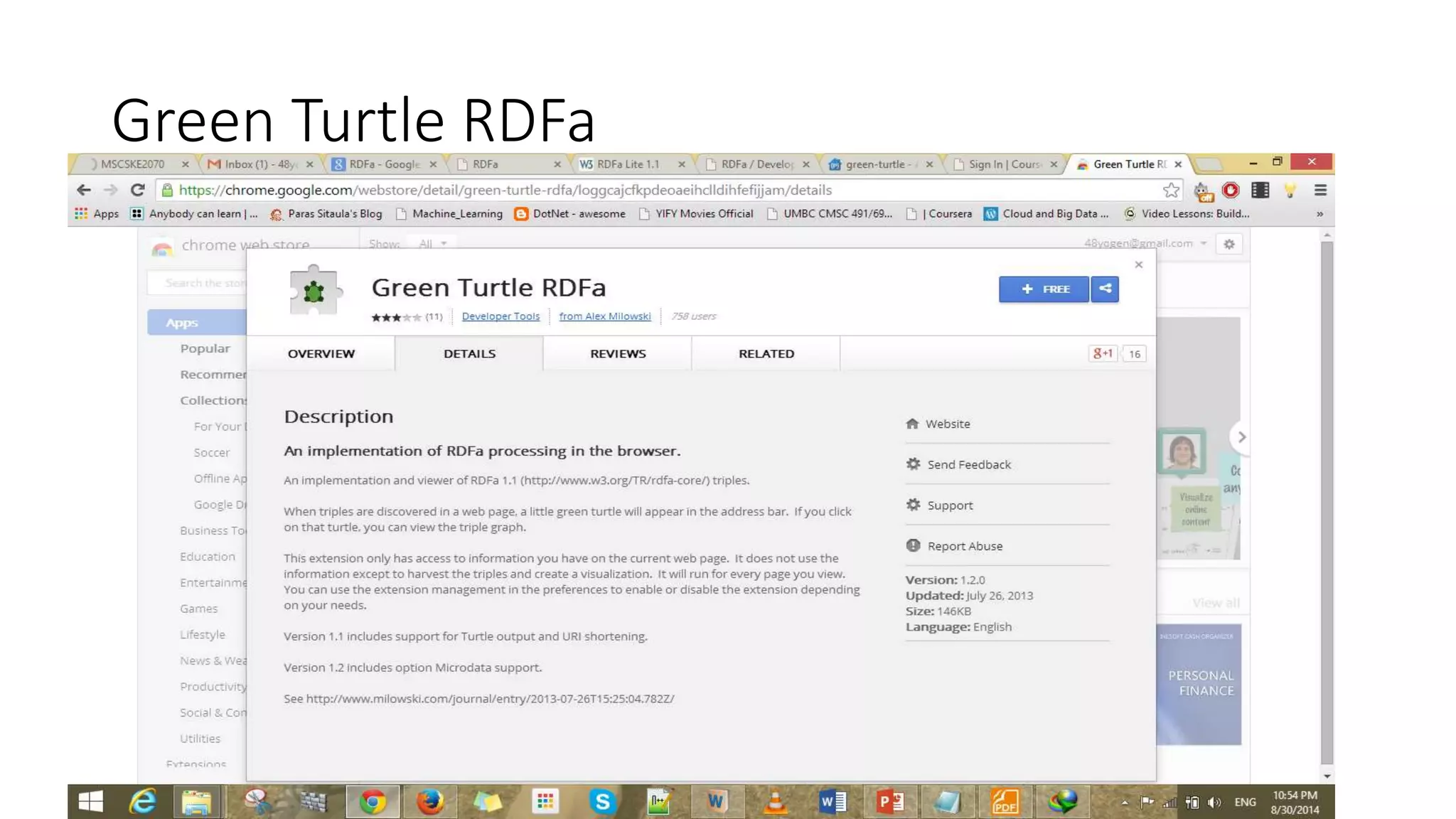Open Paras Sitaula's Blog bookmark
Viewport: 1456px width, 819px height.
pos(326,213)
